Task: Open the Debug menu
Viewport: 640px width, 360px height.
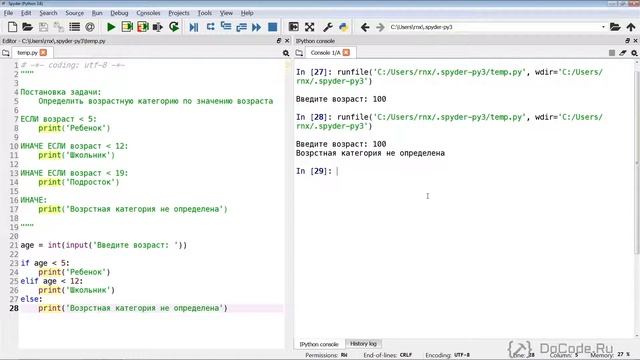Action: 119,13
